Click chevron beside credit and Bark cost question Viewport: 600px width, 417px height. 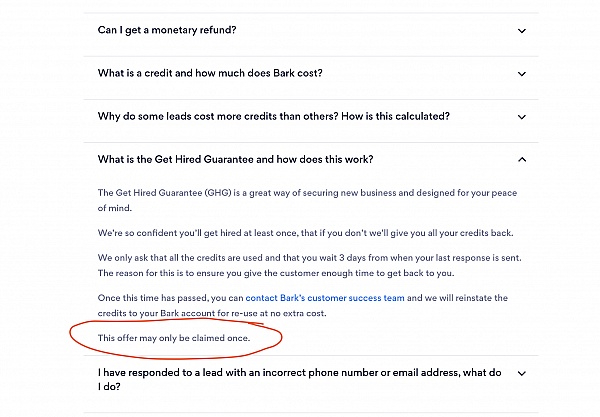click(521, 74)
